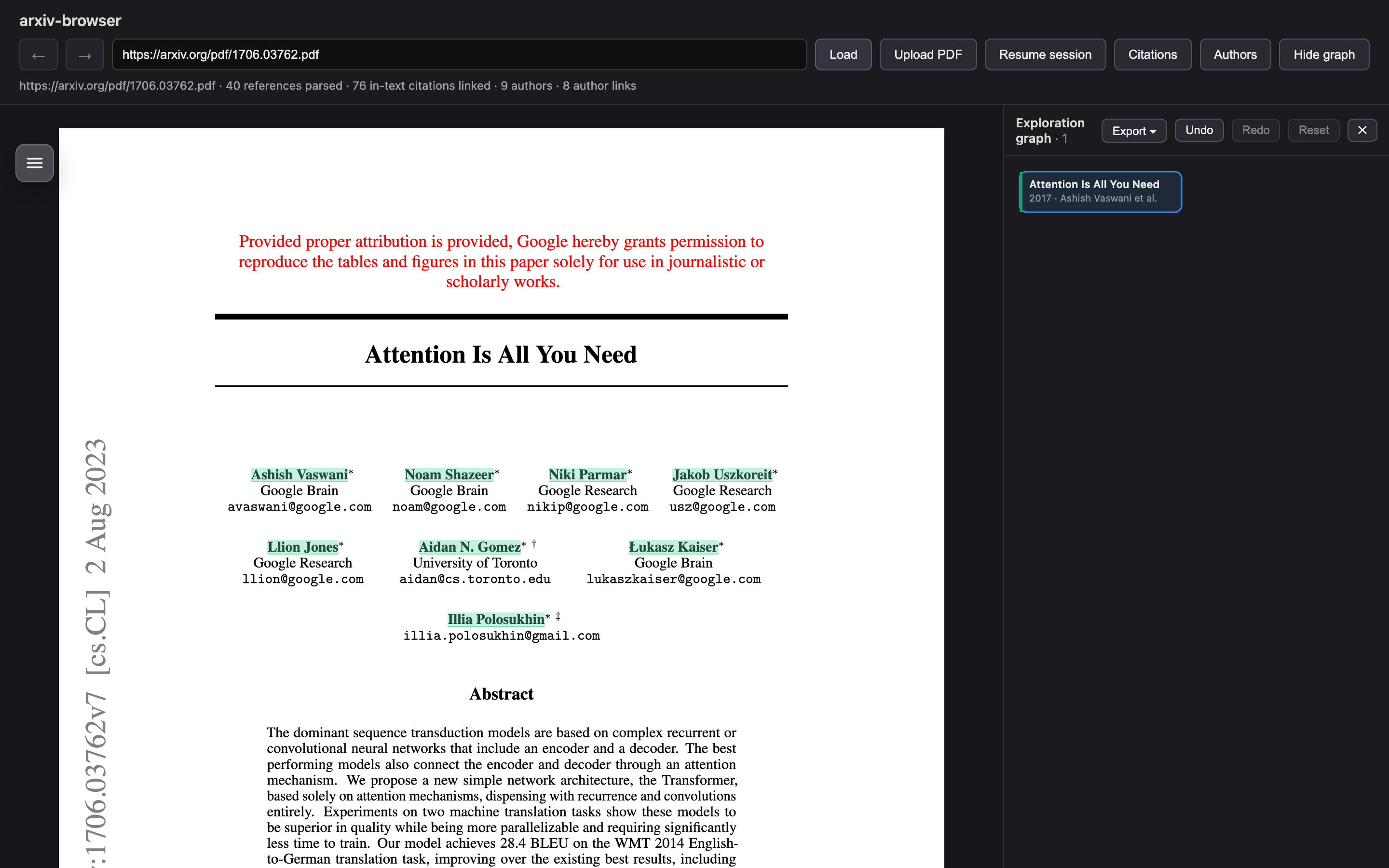Viewport: 1389px width, 868px height.
Task: Open the hamburger menu over the PDF
Action: (x=34, y=163)
